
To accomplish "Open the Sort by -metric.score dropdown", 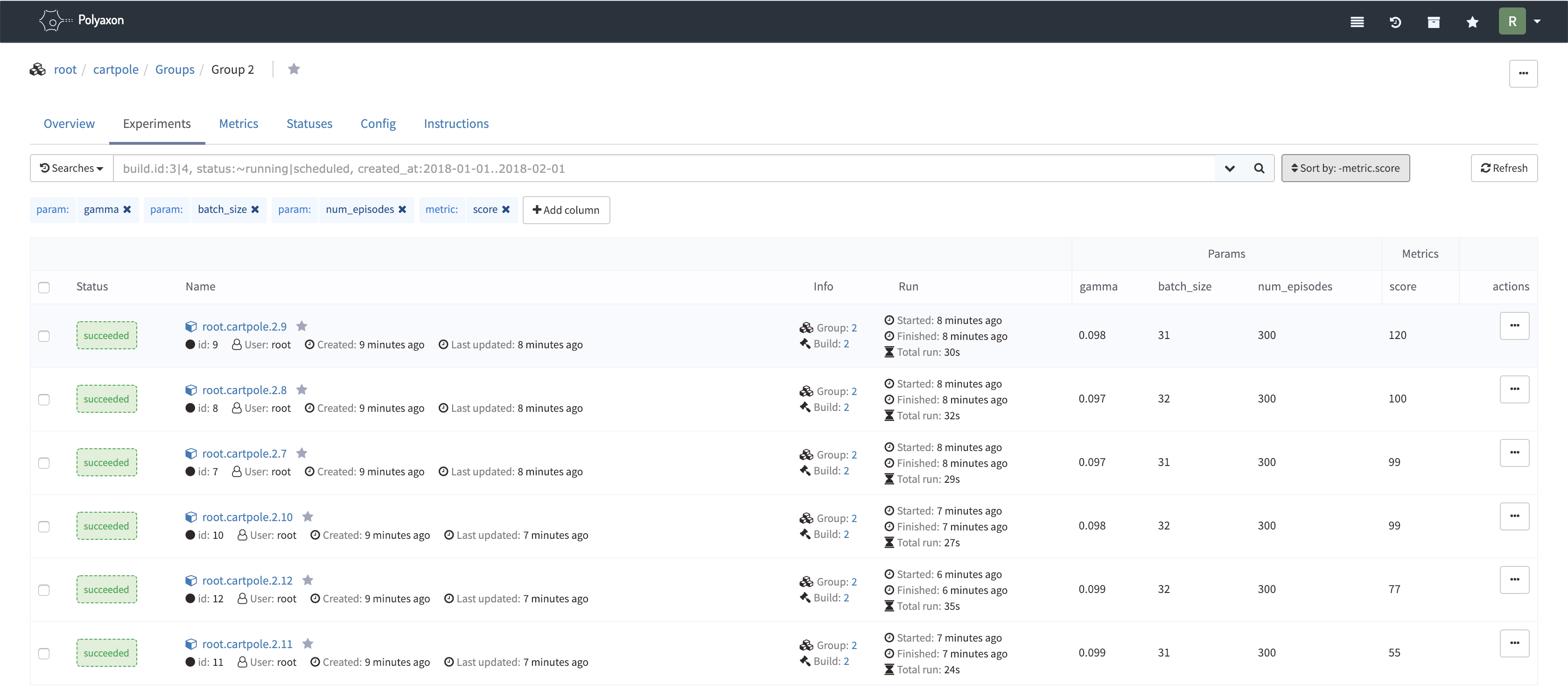I will click(1345, 168).
